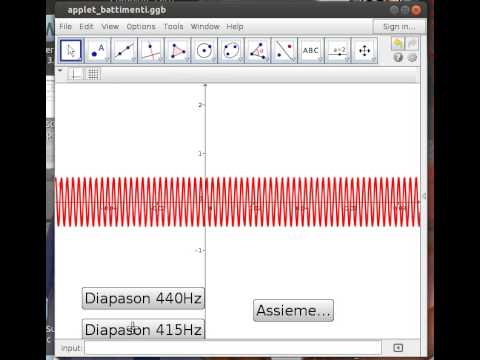The image size is (480, 360).
Task: Open the Options menu
Action: [x=141, y=27]
